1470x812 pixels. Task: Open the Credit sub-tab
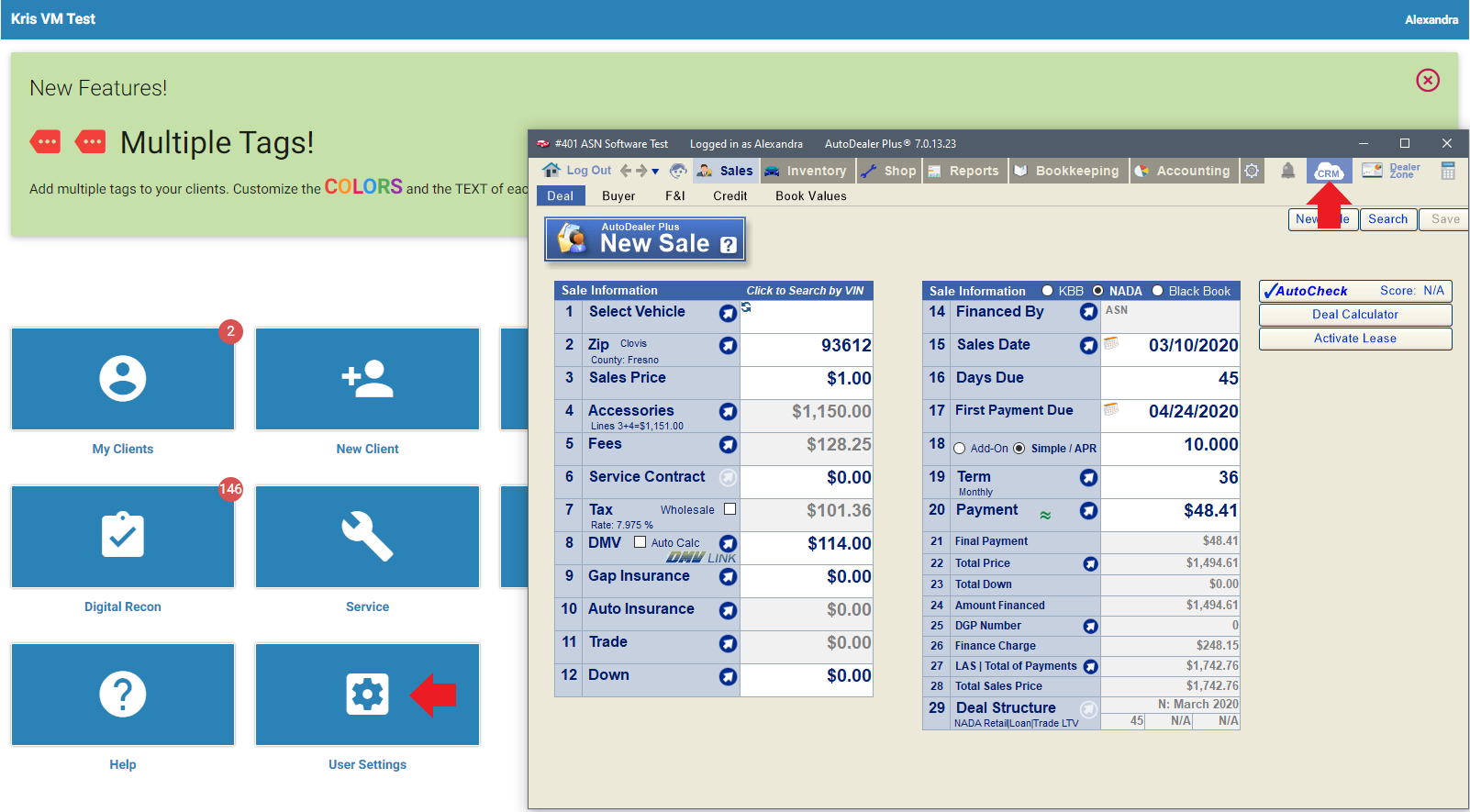(x=730, y=196)
